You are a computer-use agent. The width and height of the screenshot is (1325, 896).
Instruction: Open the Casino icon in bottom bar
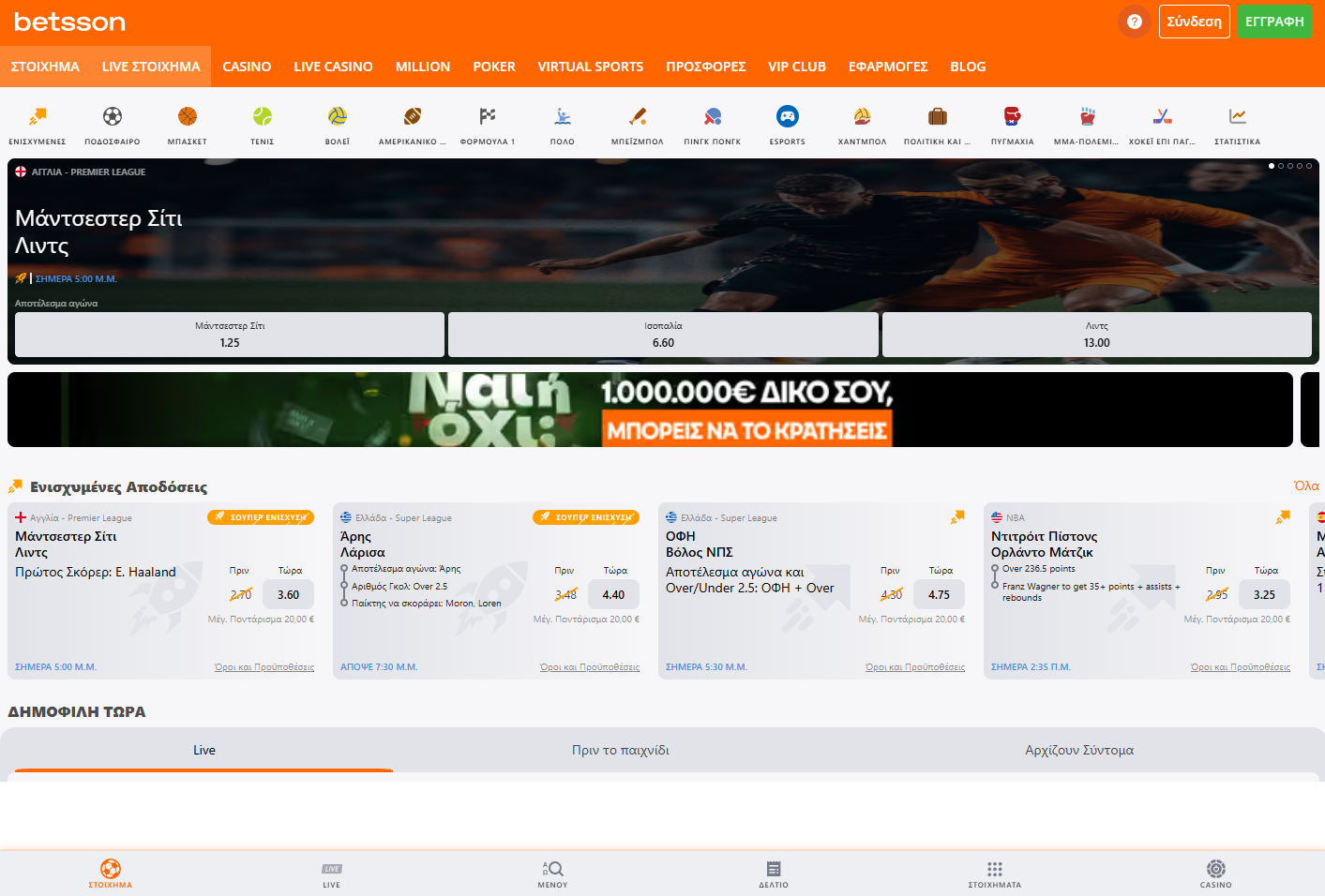click(1215, 873)
